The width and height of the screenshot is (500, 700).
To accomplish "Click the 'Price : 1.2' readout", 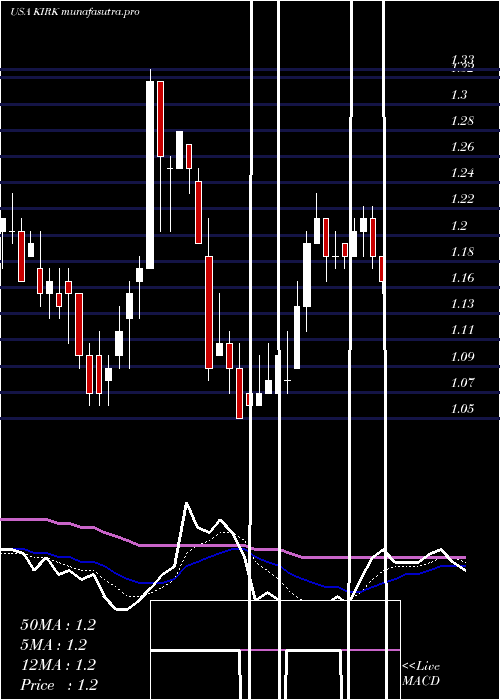I will click(59, 685).
